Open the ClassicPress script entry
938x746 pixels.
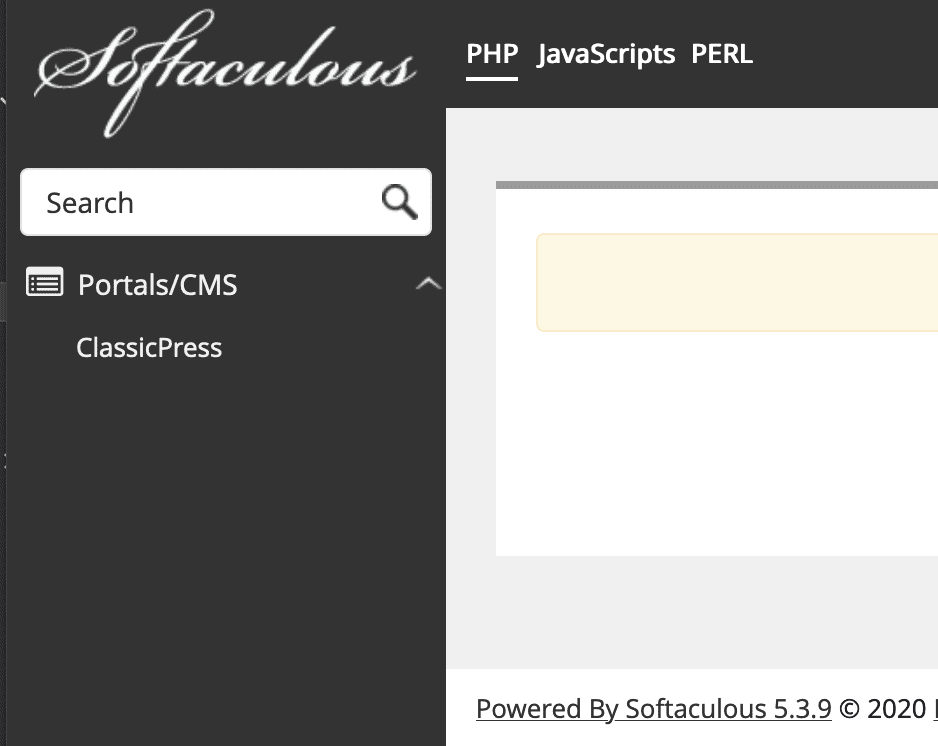coord(149,348)
